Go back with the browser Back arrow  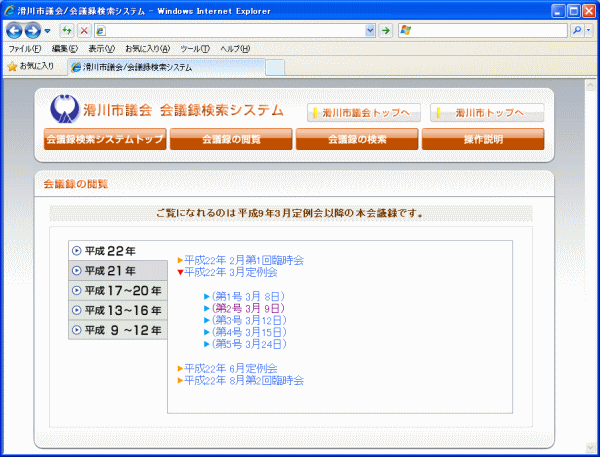tap(14, 31)
